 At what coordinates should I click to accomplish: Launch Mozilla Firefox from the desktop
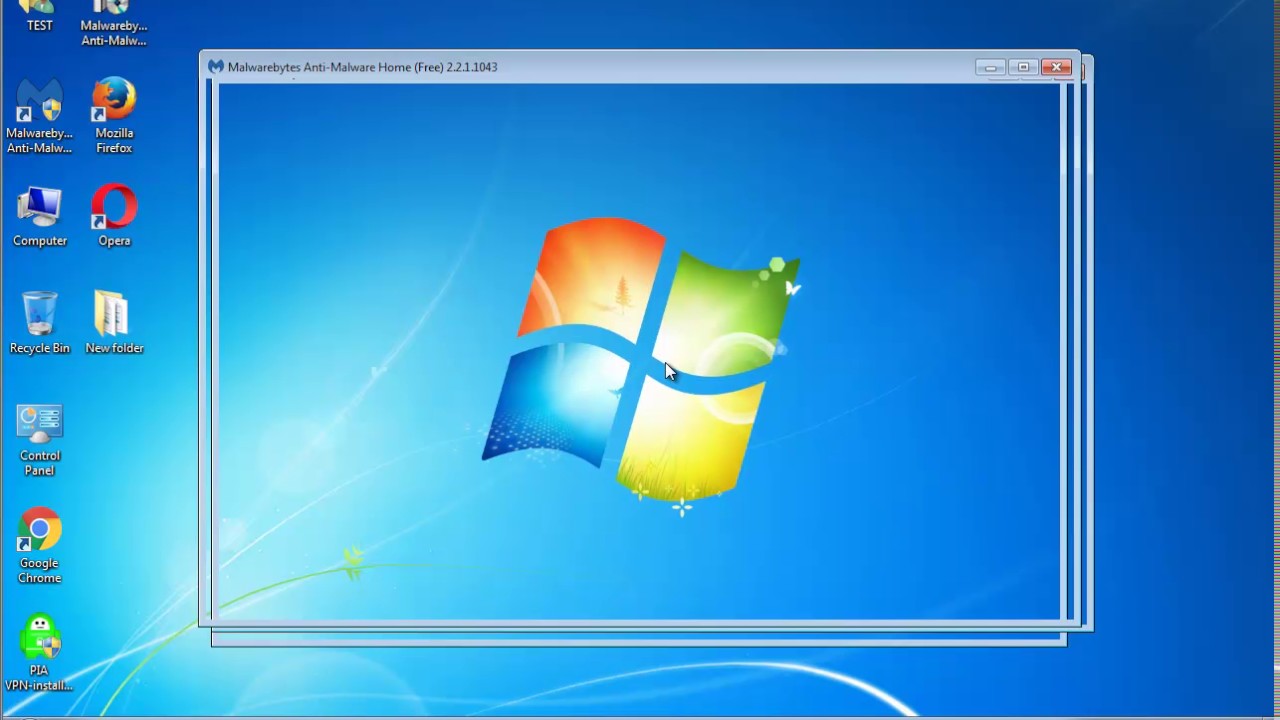coord(114,116)
